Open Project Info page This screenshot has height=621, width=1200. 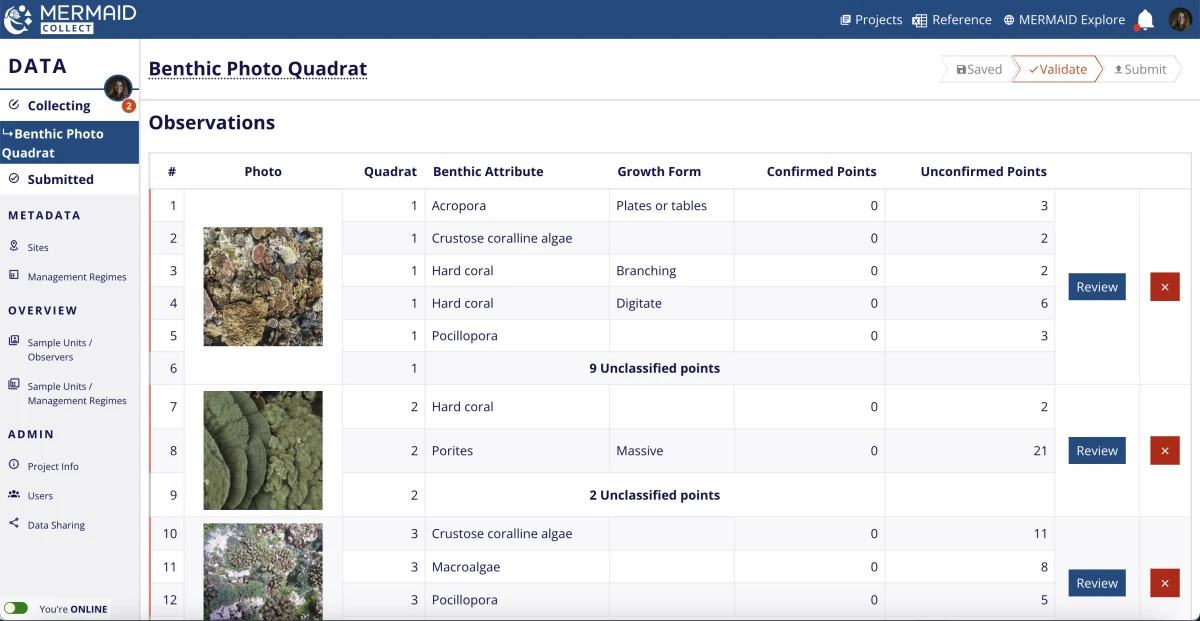53,466
